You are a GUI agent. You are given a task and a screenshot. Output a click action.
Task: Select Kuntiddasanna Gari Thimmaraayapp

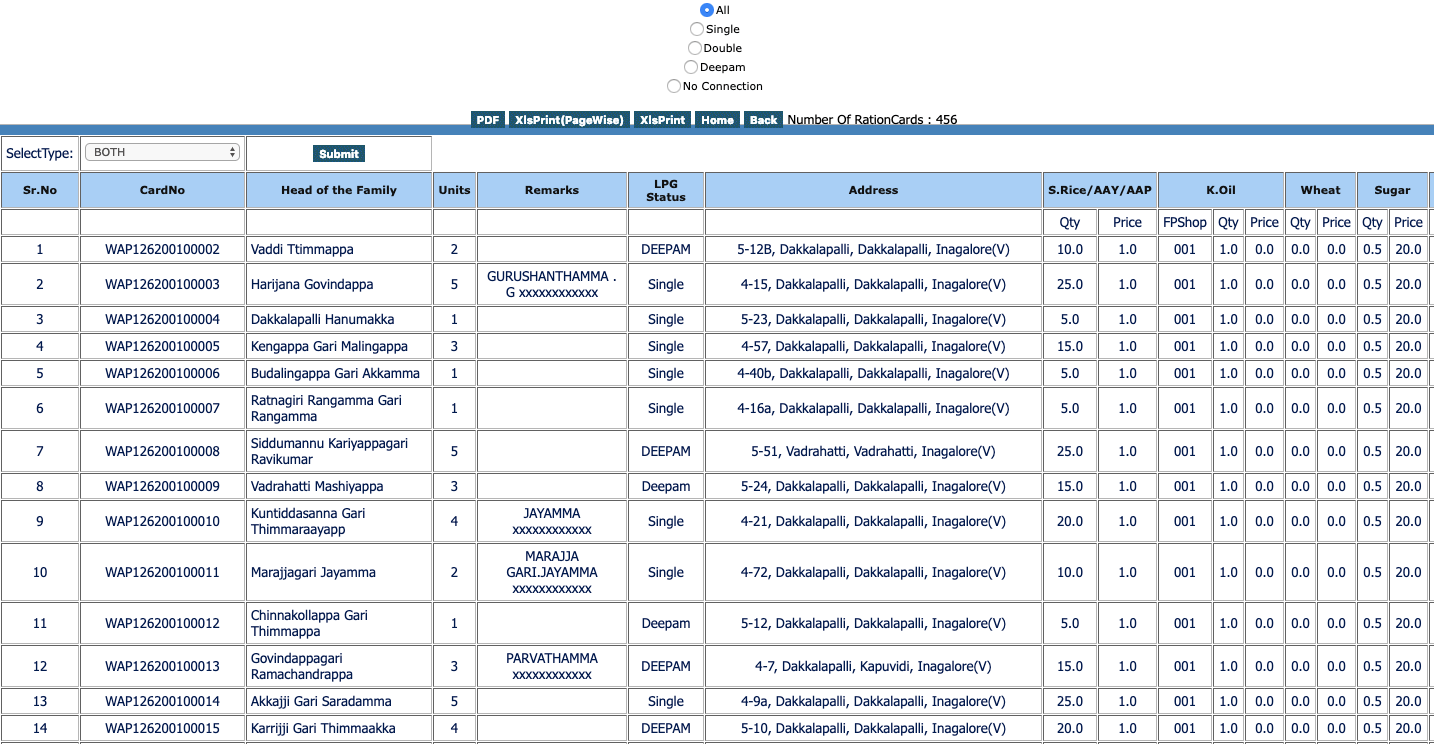[x=308, y=521]
